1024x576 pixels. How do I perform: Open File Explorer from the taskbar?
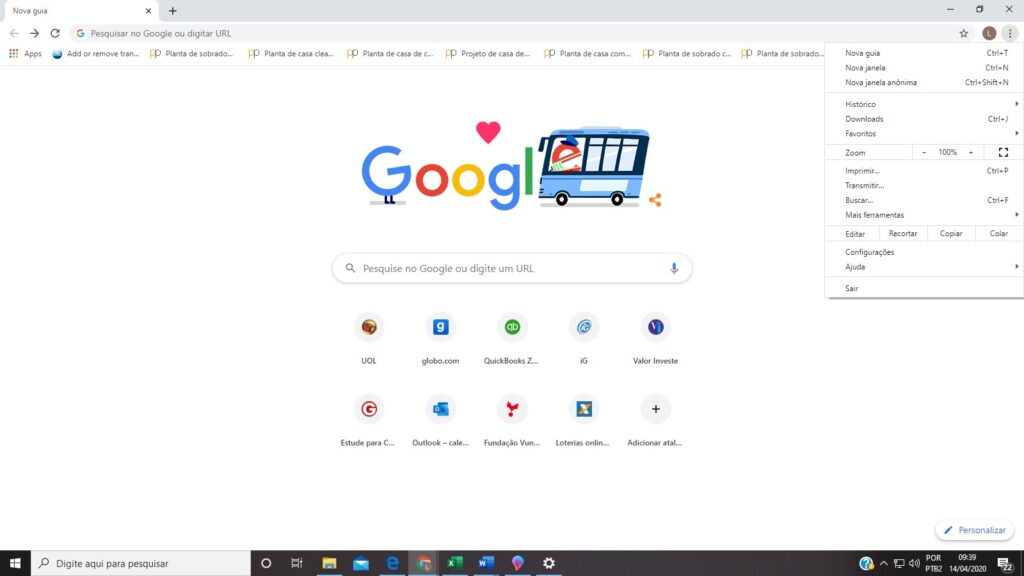329,563
